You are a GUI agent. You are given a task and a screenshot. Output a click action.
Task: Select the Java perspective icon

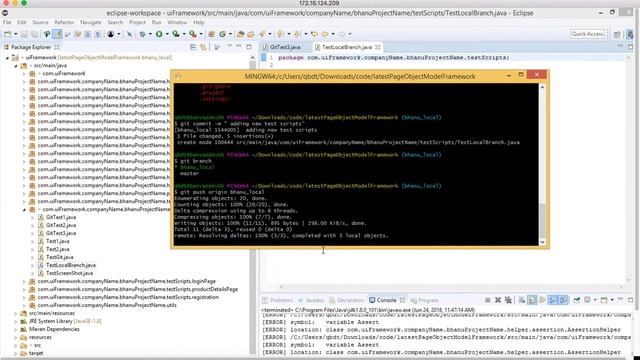630,34
